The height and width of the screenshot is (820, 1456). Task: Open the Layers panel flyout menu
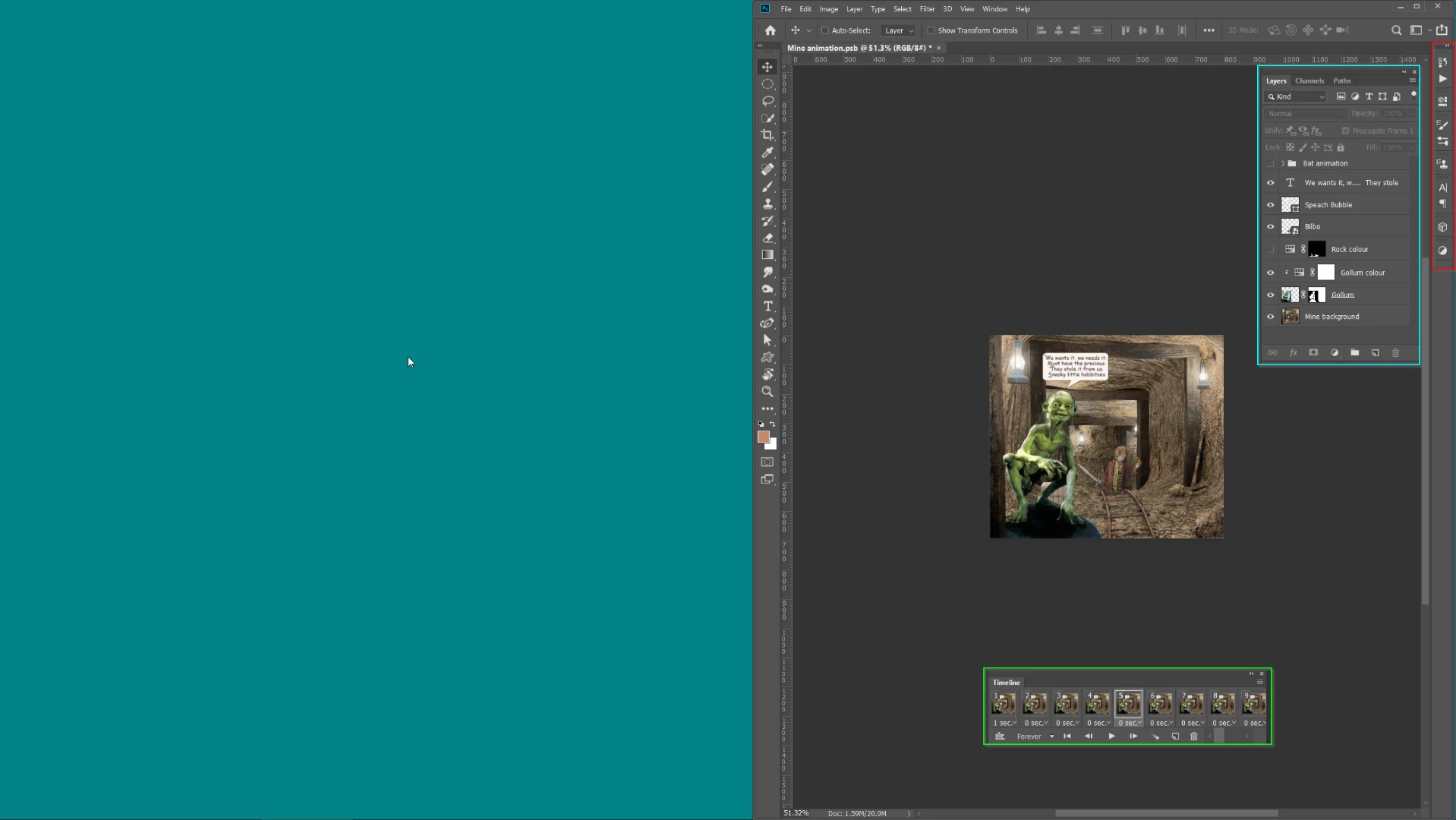(1412, 80)
